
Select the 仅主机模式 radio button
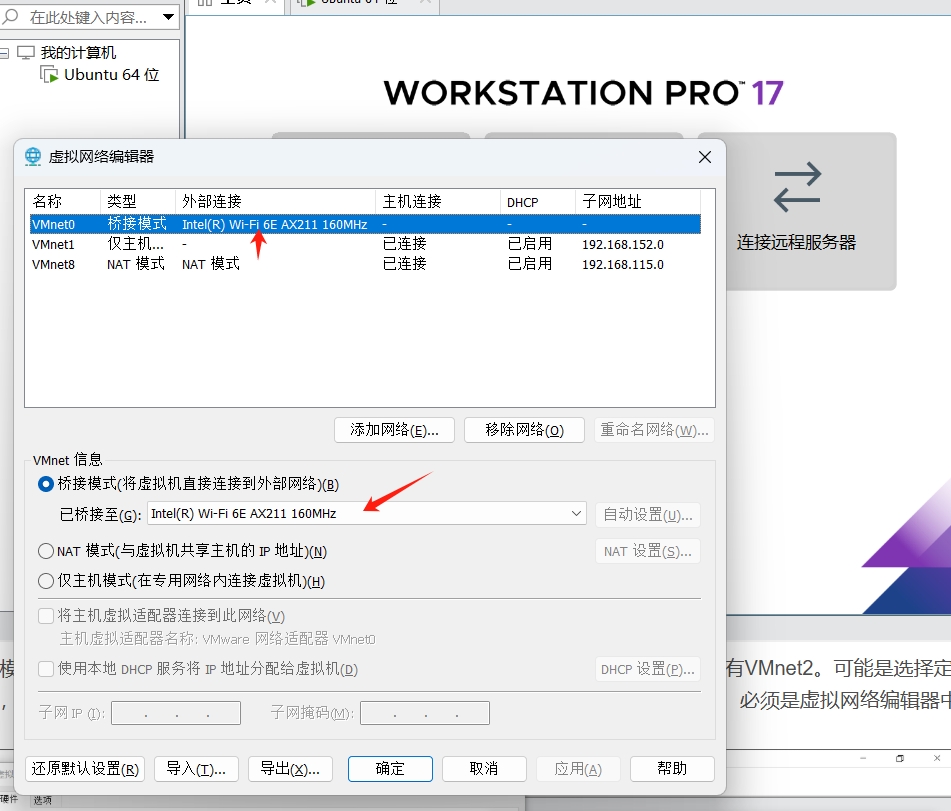pyautogui.click(x=46, y=581)
